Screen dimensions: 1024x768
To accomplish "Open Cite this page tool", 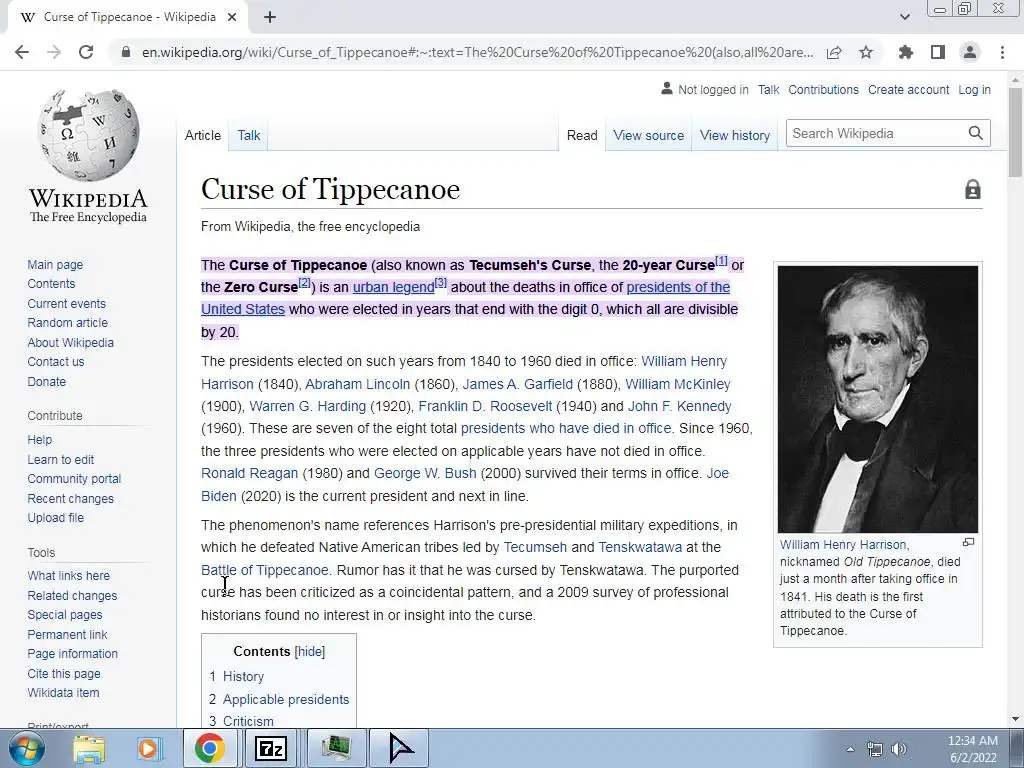I will pos(64,673).
